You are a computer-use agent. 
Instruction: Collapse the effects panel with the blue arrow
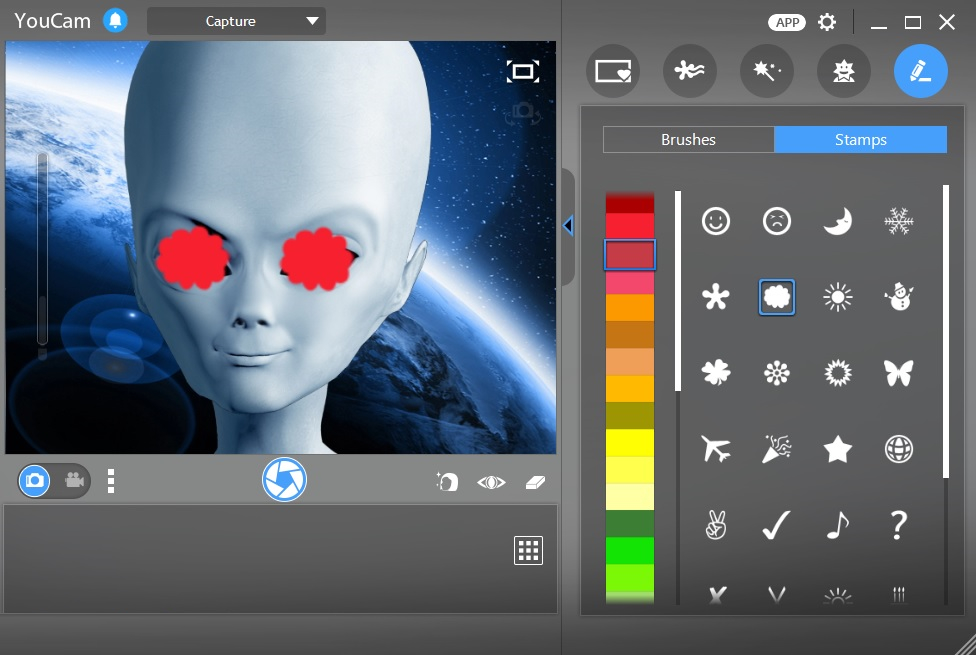coord(568,225)
